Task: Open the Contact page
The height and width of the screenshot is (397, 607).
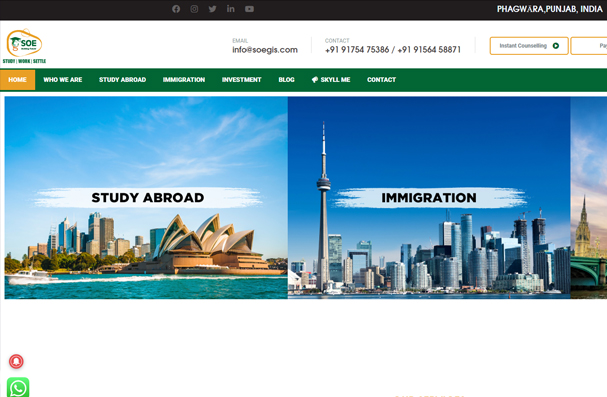Action: [x=381, y=80]
